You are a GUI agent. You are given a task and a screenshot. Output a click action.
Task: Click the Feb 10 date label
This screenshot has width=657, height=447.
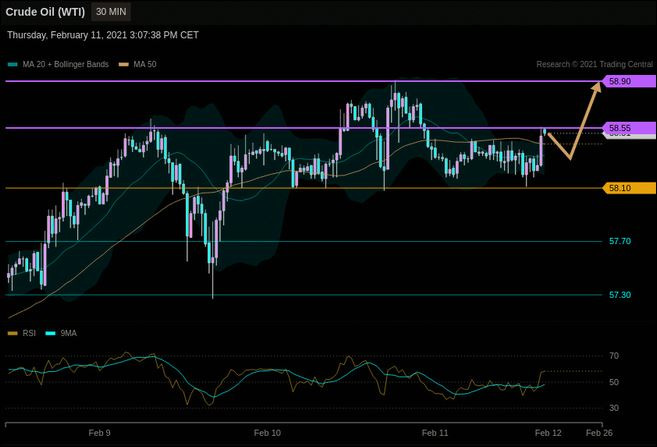tap(267, 433)
